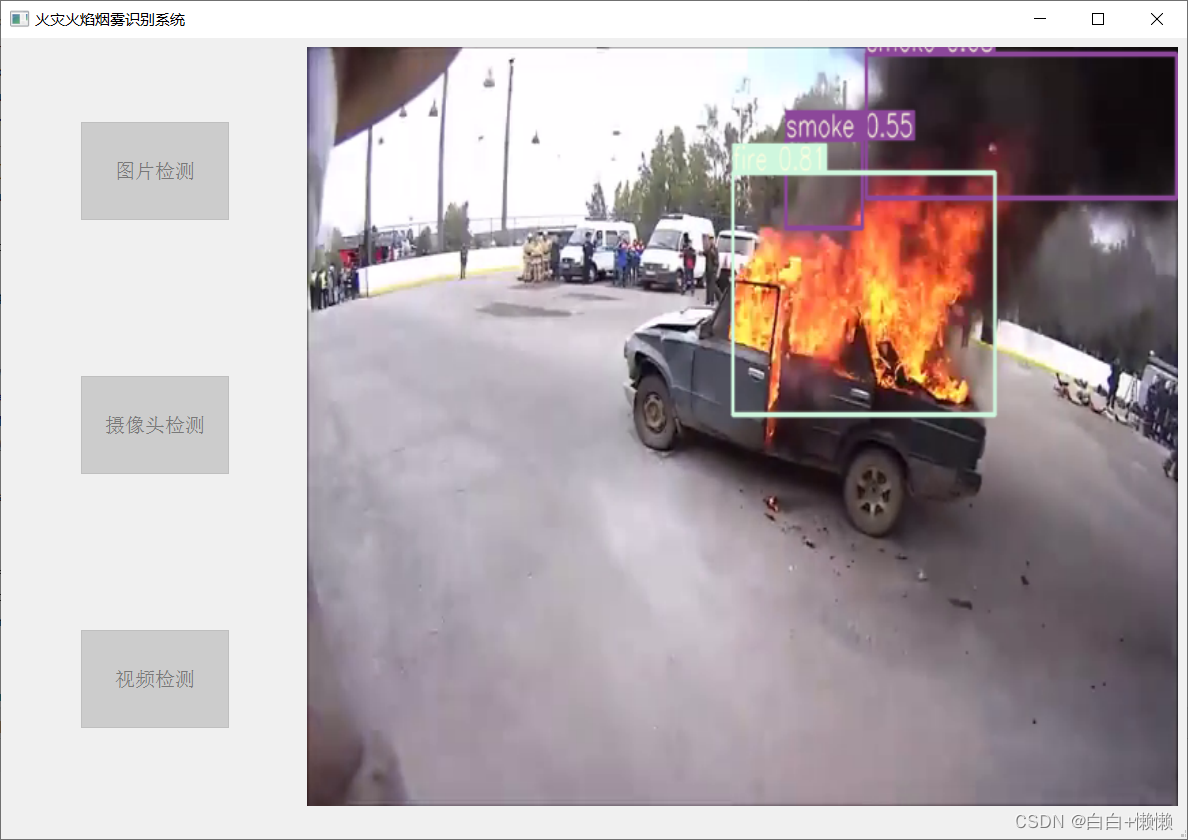Close the 火灾火焰烟雾识别系统 window
Screen dimensions: 1188x840
click(x=1156, y=19)
